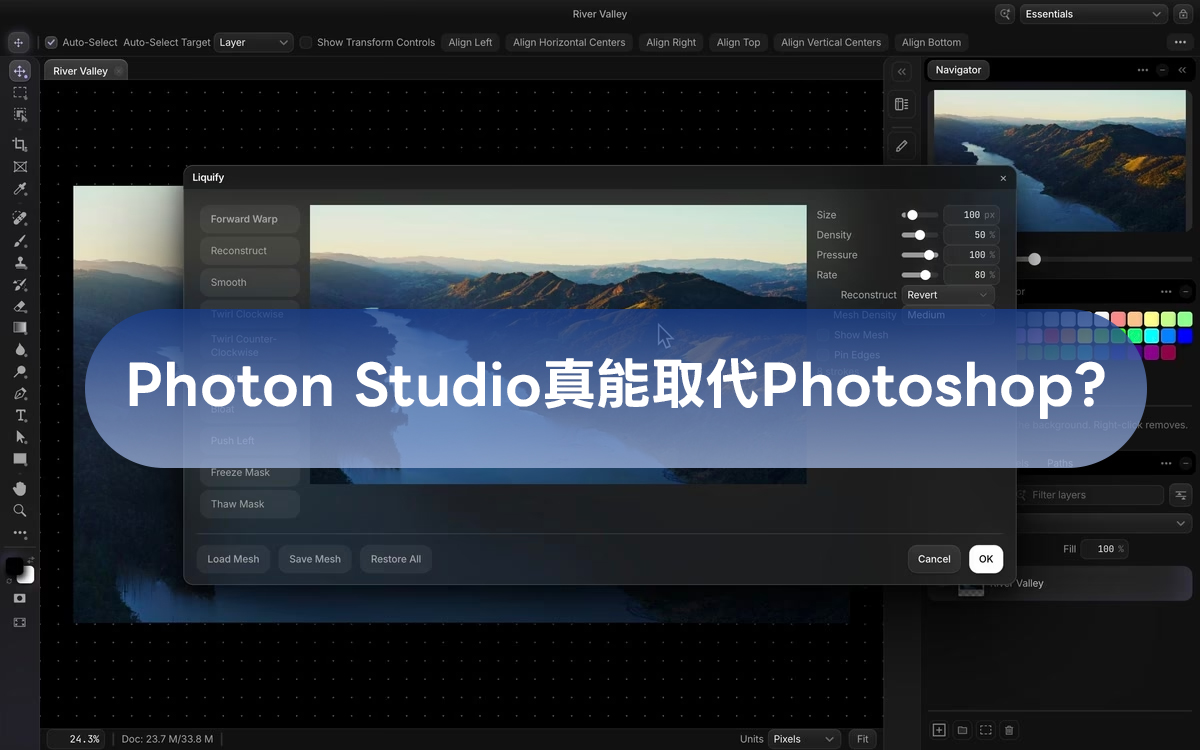1200x750 pixels.
Task: Select the History Brush tool
Action: pos(20,285)
